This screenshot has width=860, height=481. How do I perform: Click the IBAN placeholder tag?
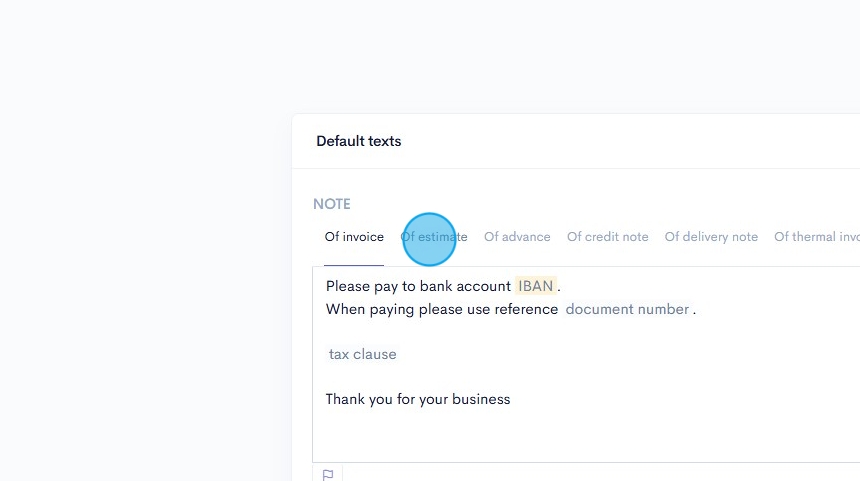[x=536, y=286]
